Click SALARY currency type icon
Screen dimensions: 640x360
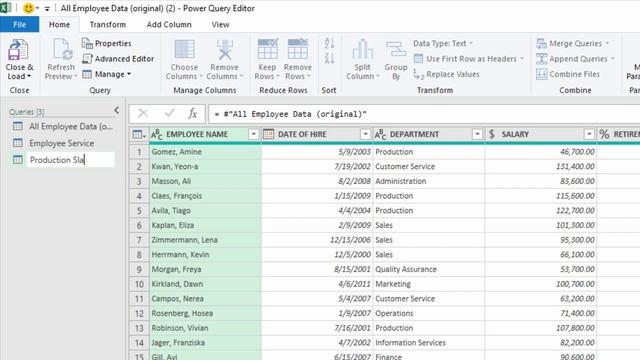tap(492, 134)
